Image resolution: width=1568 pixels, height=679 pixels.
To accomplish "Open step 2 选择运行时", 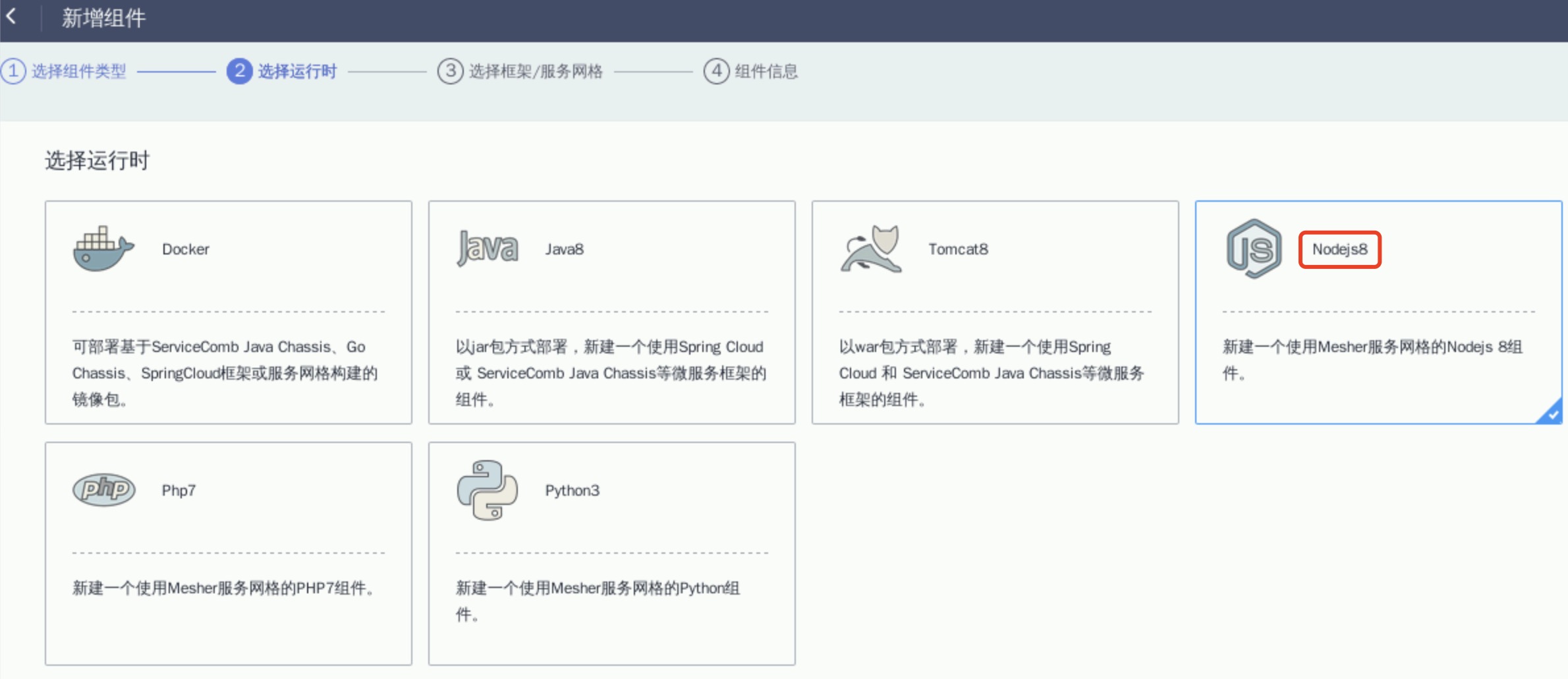I will [x=296, y=71].
